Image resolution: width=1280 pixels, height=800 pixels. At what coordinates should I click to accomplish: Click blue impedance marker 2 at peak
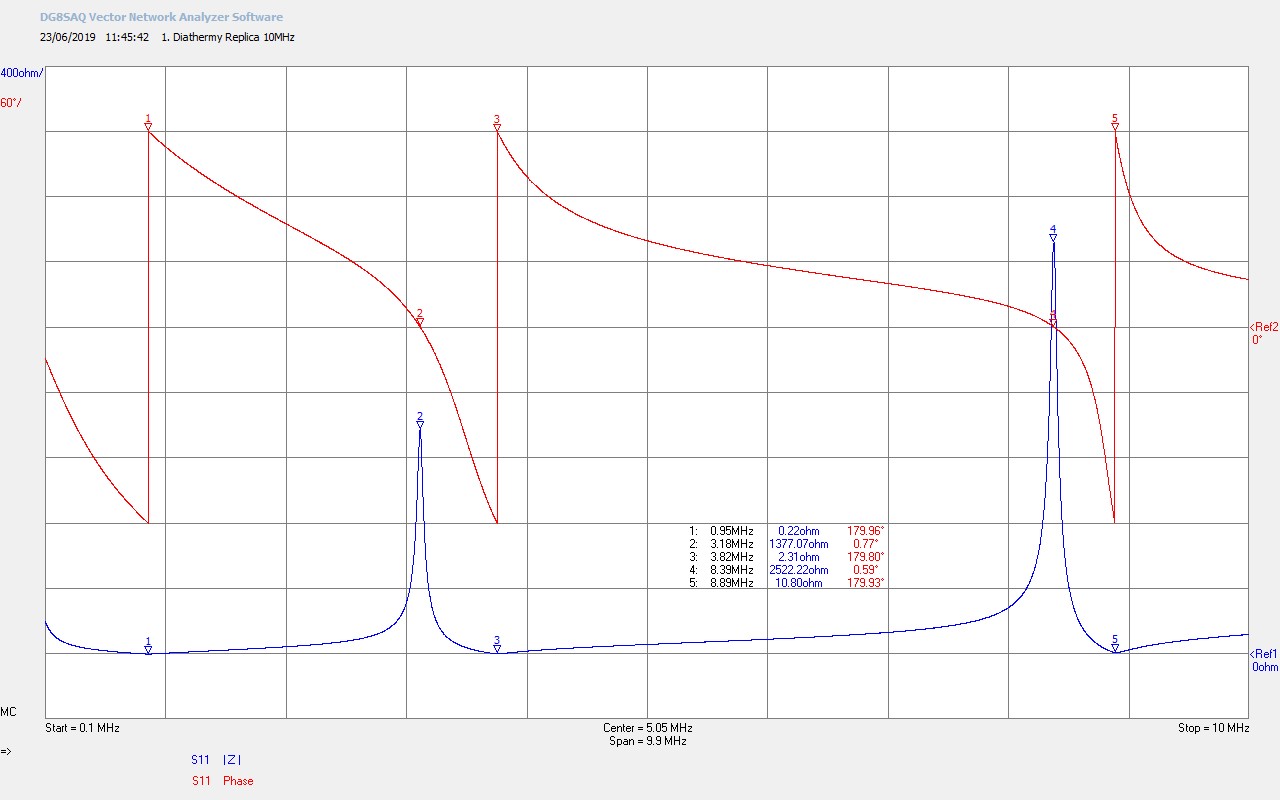point(420,424)
